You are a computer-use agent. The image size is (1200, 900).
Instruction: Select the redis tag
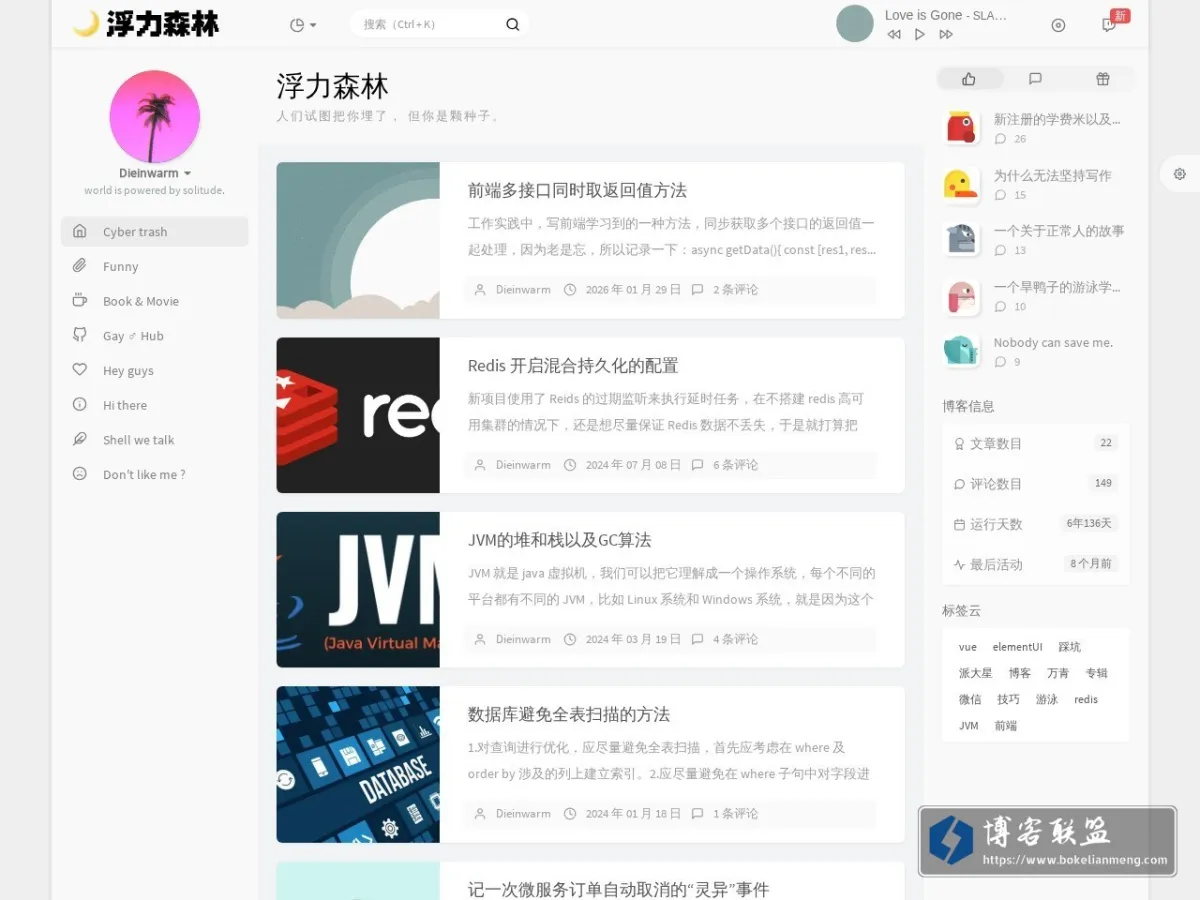click(x=1086, y=700)
